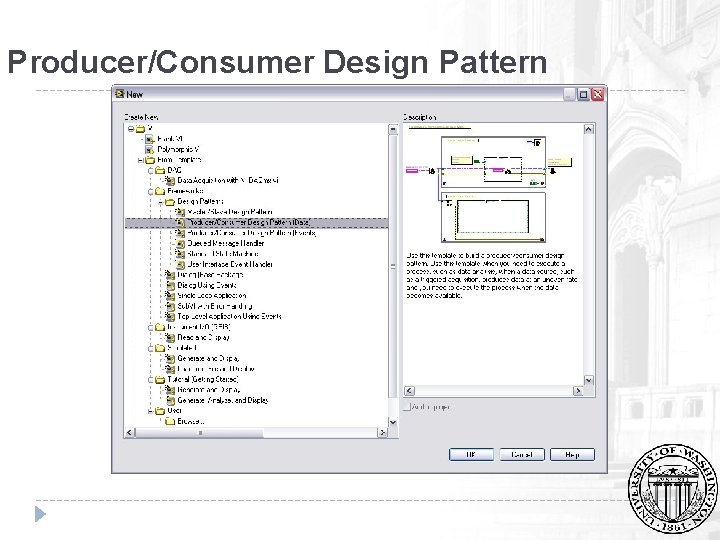Select the Read and Display template icon
The height and width of the screenshot is (540, 720).
[170, 338]
